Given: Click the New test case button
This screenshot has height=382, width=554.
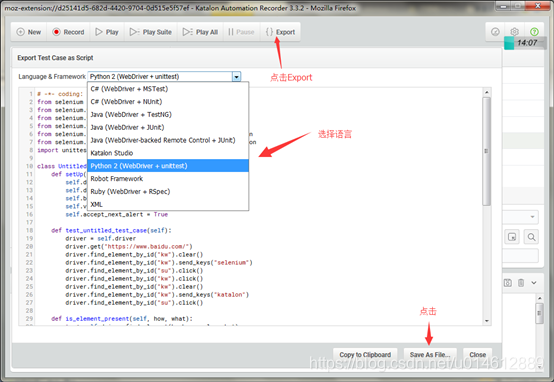Looking at the screenshot, I should click(29, 32).
